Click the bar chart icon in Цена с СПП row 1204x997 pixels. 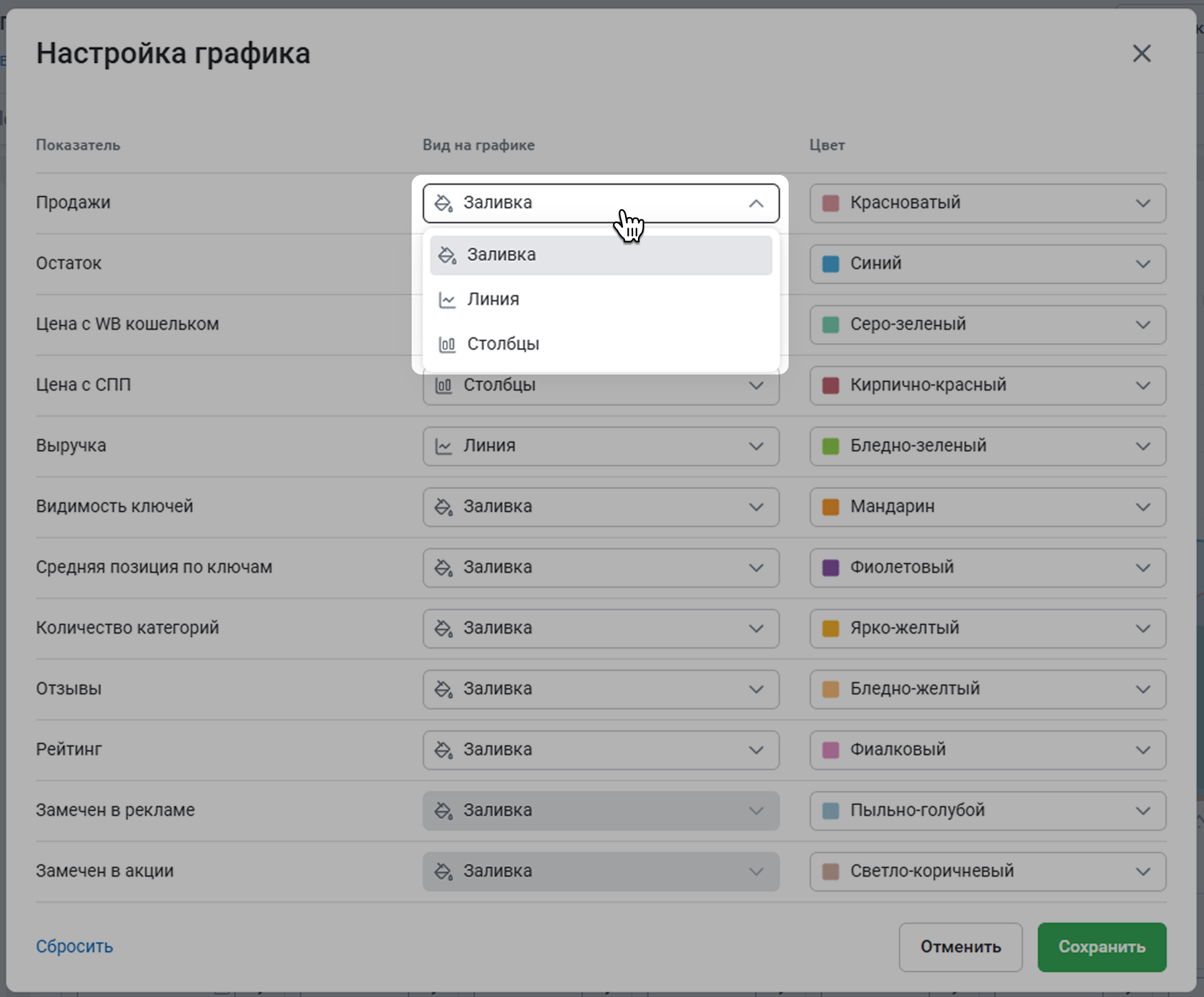coord(443,385)
